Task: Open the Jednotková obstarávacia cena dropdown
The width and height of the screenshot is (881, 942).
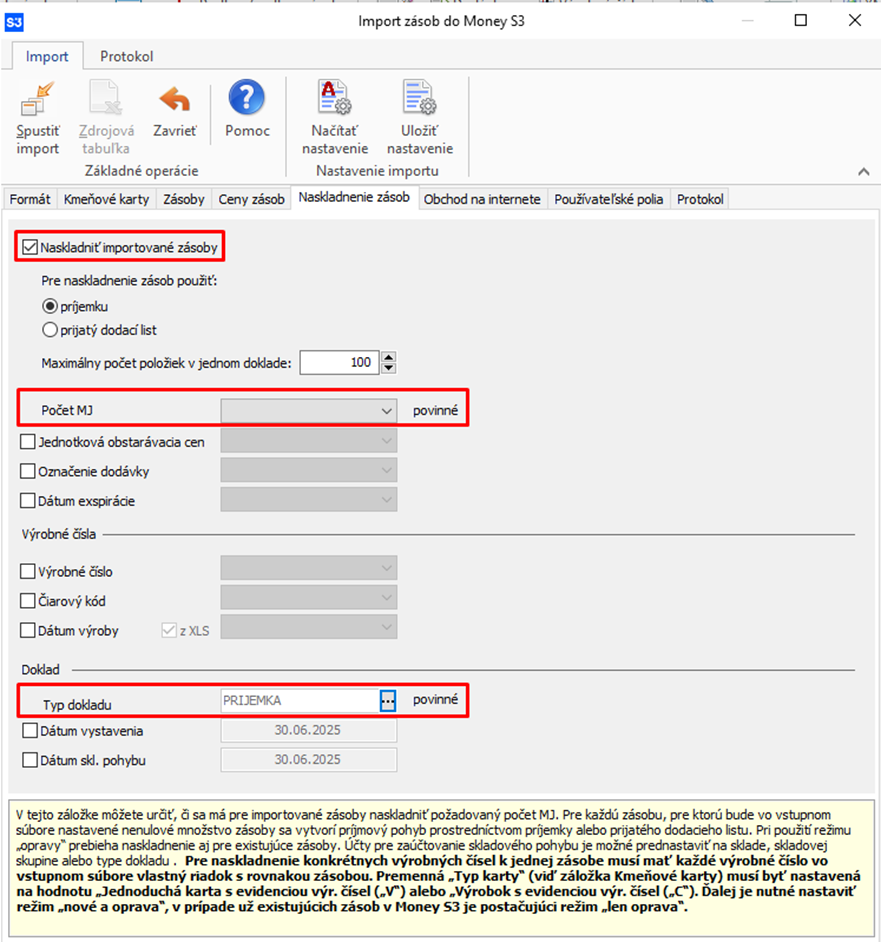Action: 308,440
